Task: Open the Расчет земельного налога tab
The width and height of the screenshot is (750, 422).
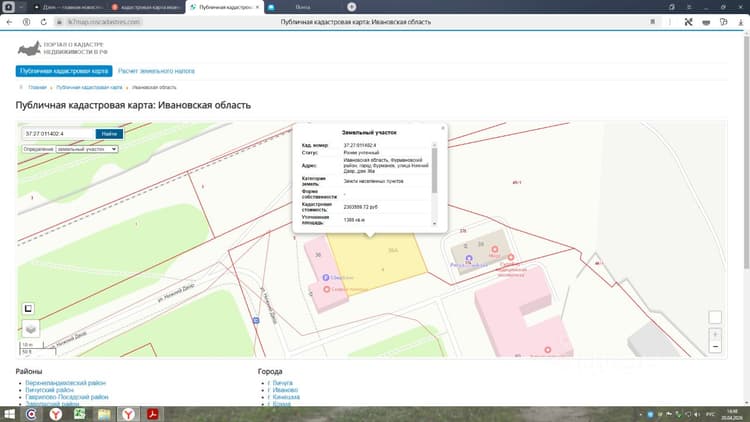Action: point(156,71)
